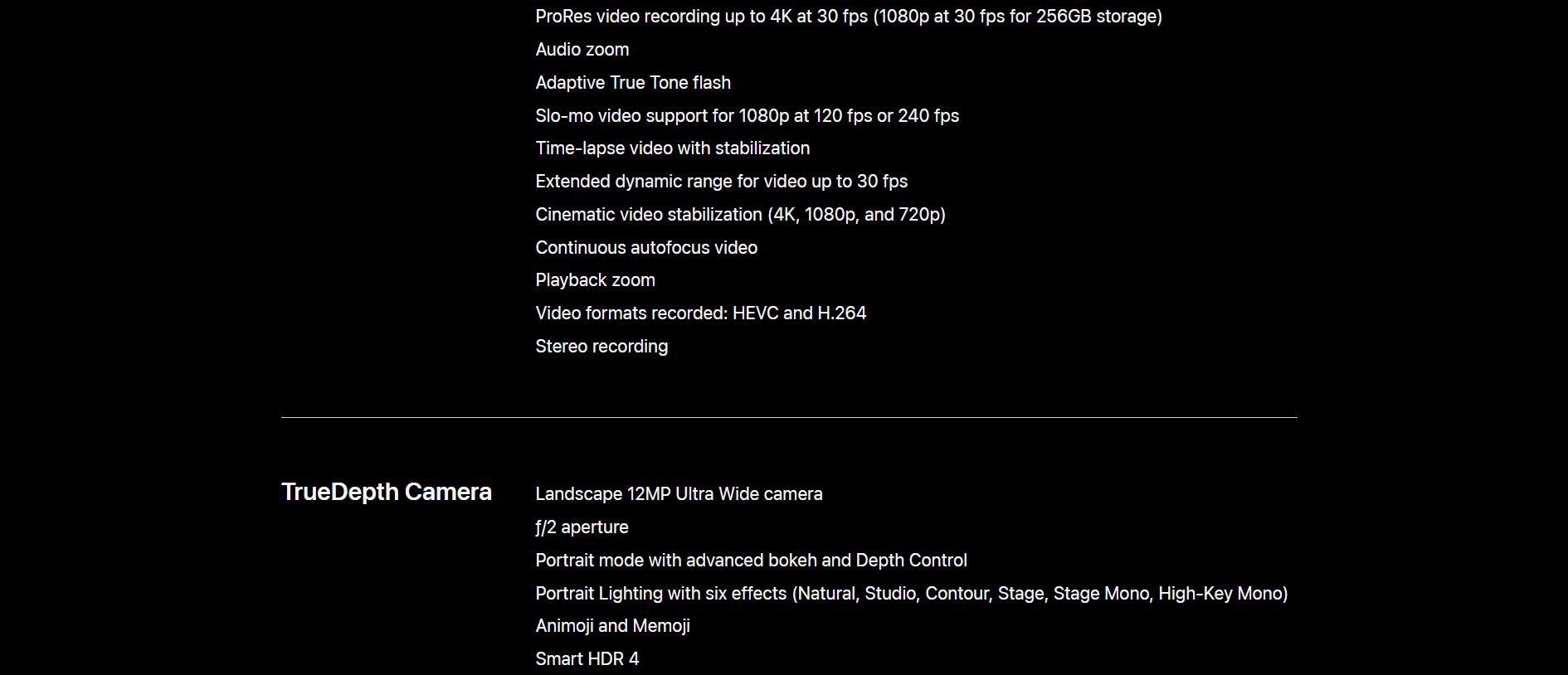Image resolution: width=1568 pixels, height=675 pixels.
Task: Click Animoji and Memoji text
Action: [x=613, y=626]
